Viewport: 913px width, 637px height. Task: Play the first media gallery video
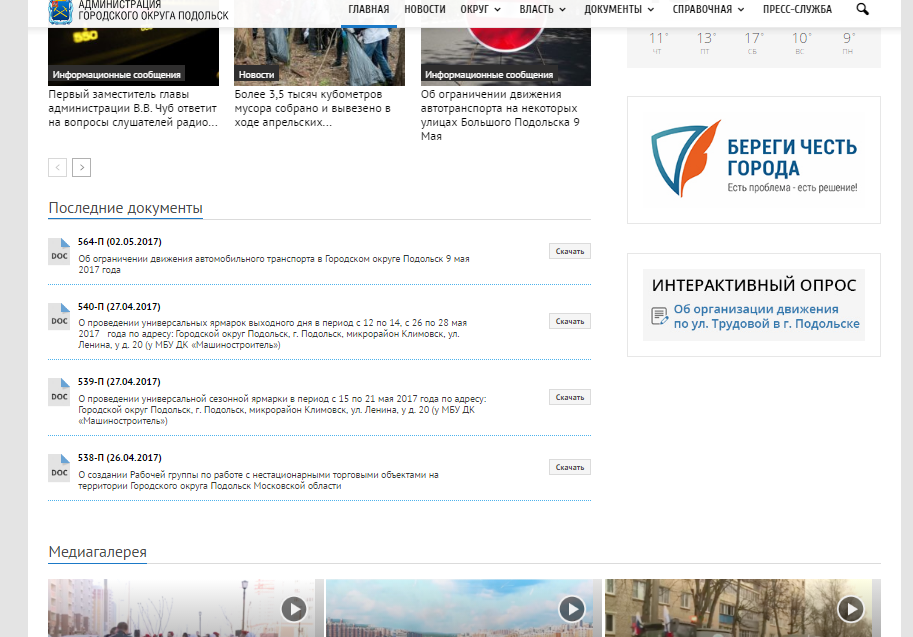[x=293, y=608]
